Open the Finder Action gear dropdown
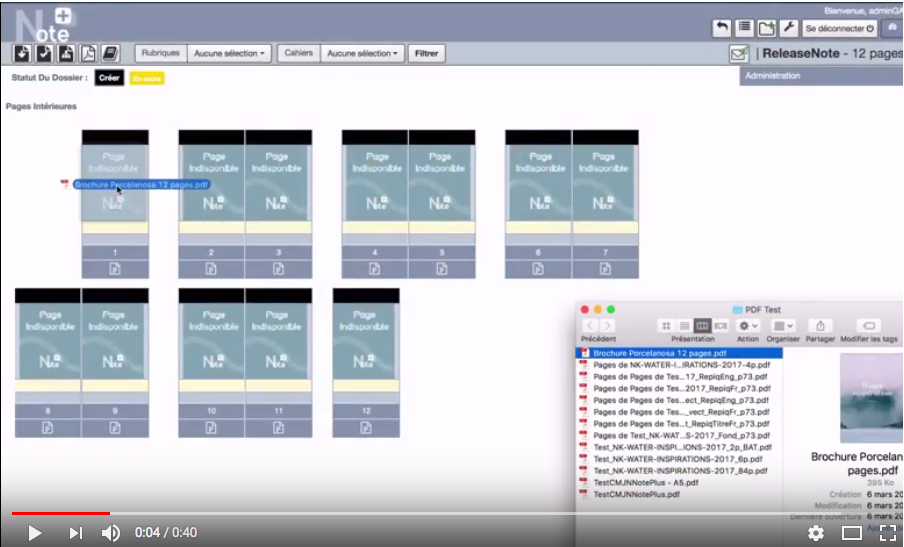Viewport: 904px width, 547px height. point(748,326)
